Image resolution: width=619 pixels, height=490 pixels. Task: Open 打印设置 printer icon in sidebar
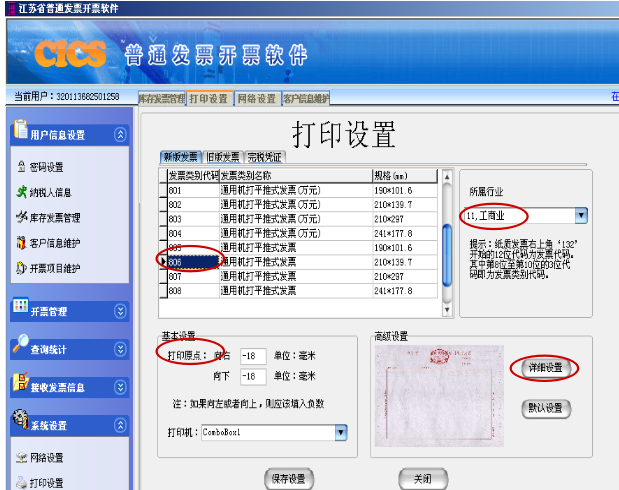point(21,482)
